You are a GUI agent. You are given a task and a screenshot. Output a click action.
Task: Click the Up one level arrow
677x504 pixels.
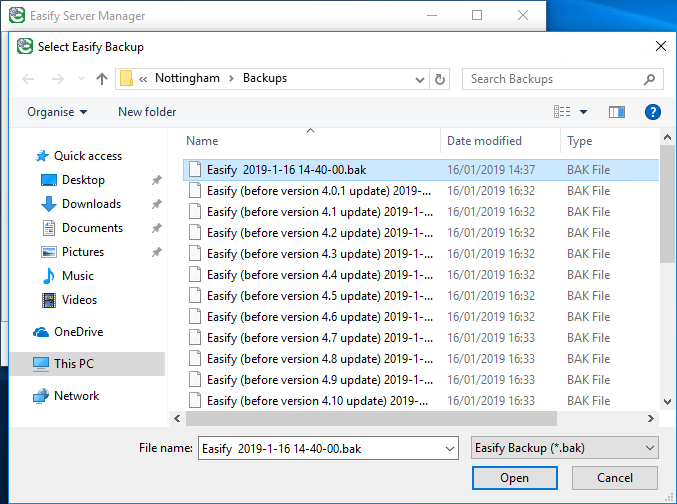[101, 79]
